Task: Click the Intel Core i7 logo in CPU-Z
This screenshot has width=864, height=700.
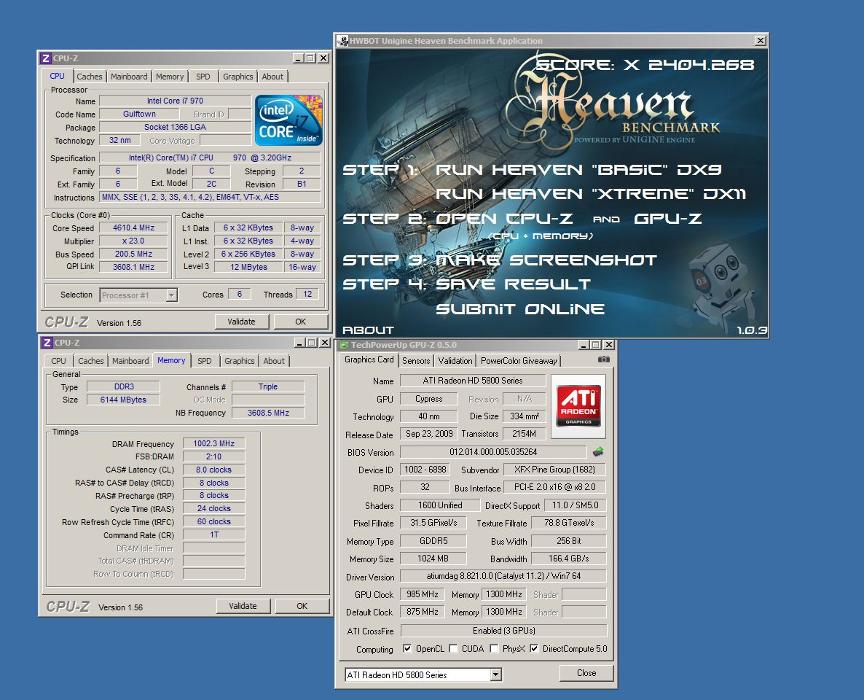Action: (x=288, y=121)
